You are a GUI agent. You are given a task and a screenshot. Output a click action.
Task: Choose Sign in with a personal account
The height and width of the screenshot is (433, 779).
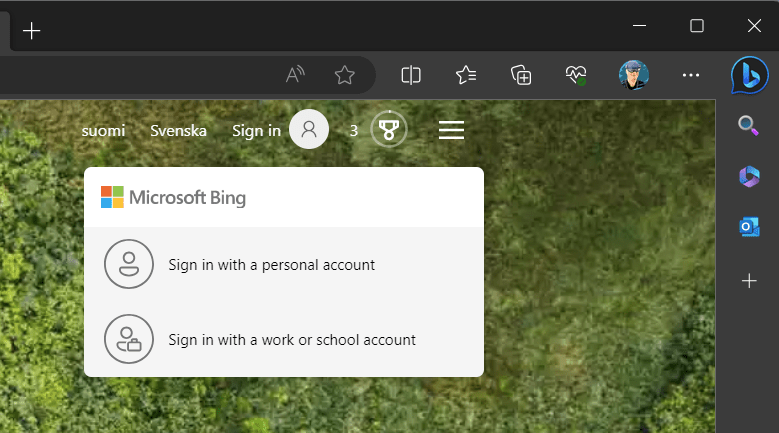coord(271,265)
